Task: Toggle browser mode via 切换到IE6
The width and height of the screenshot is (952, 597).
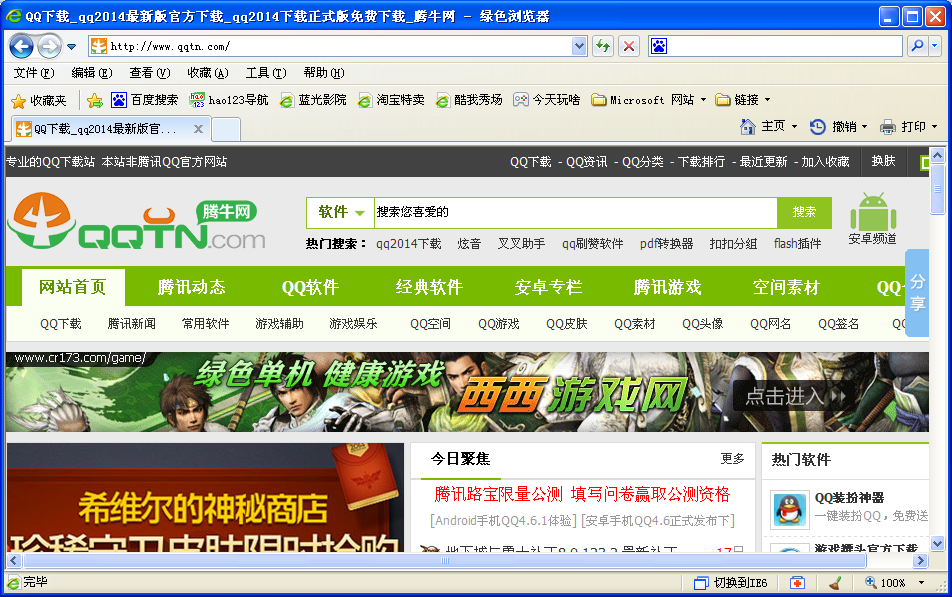Action: tap(731, 583)
